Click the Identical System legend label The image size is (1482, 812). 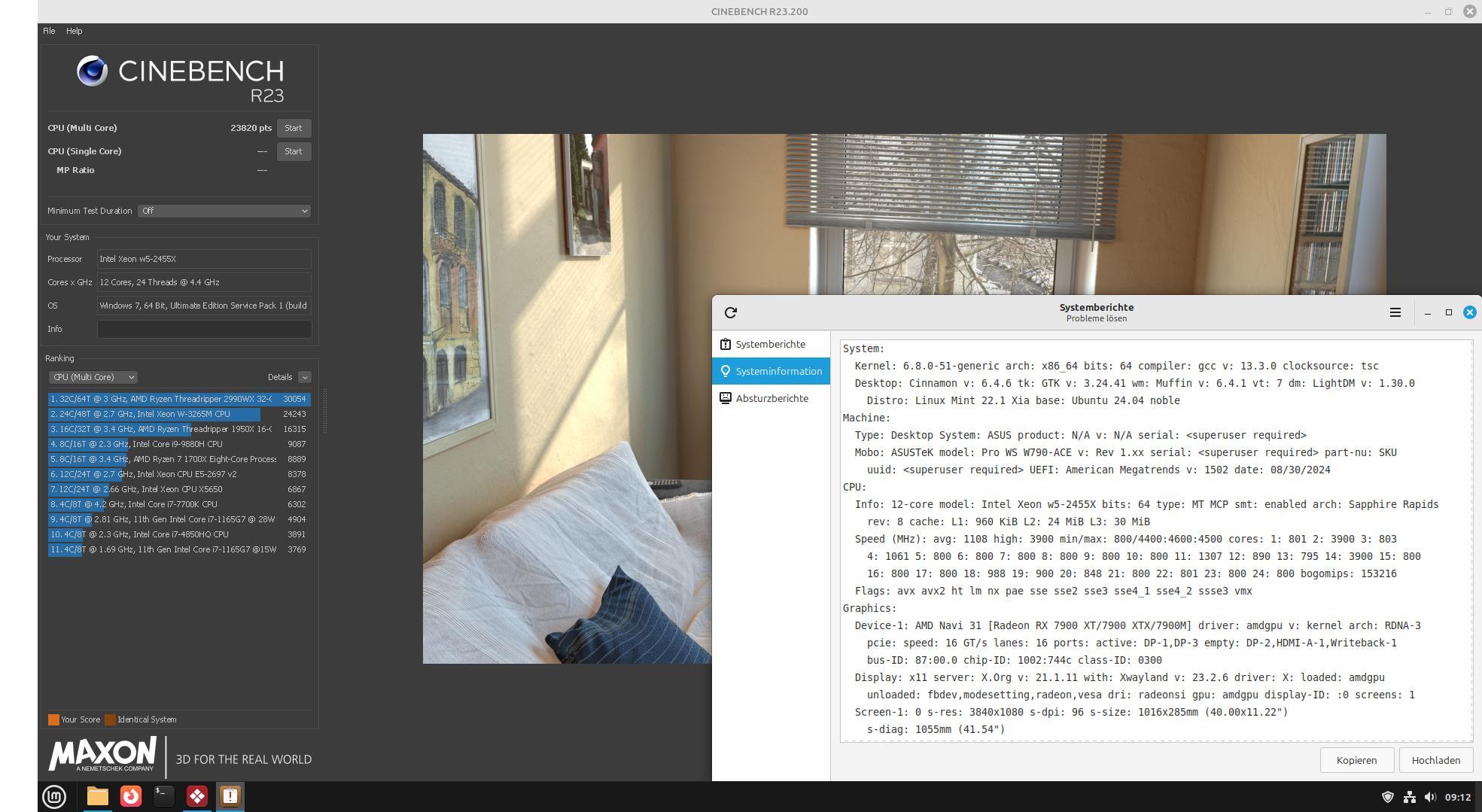coord(147,719)
